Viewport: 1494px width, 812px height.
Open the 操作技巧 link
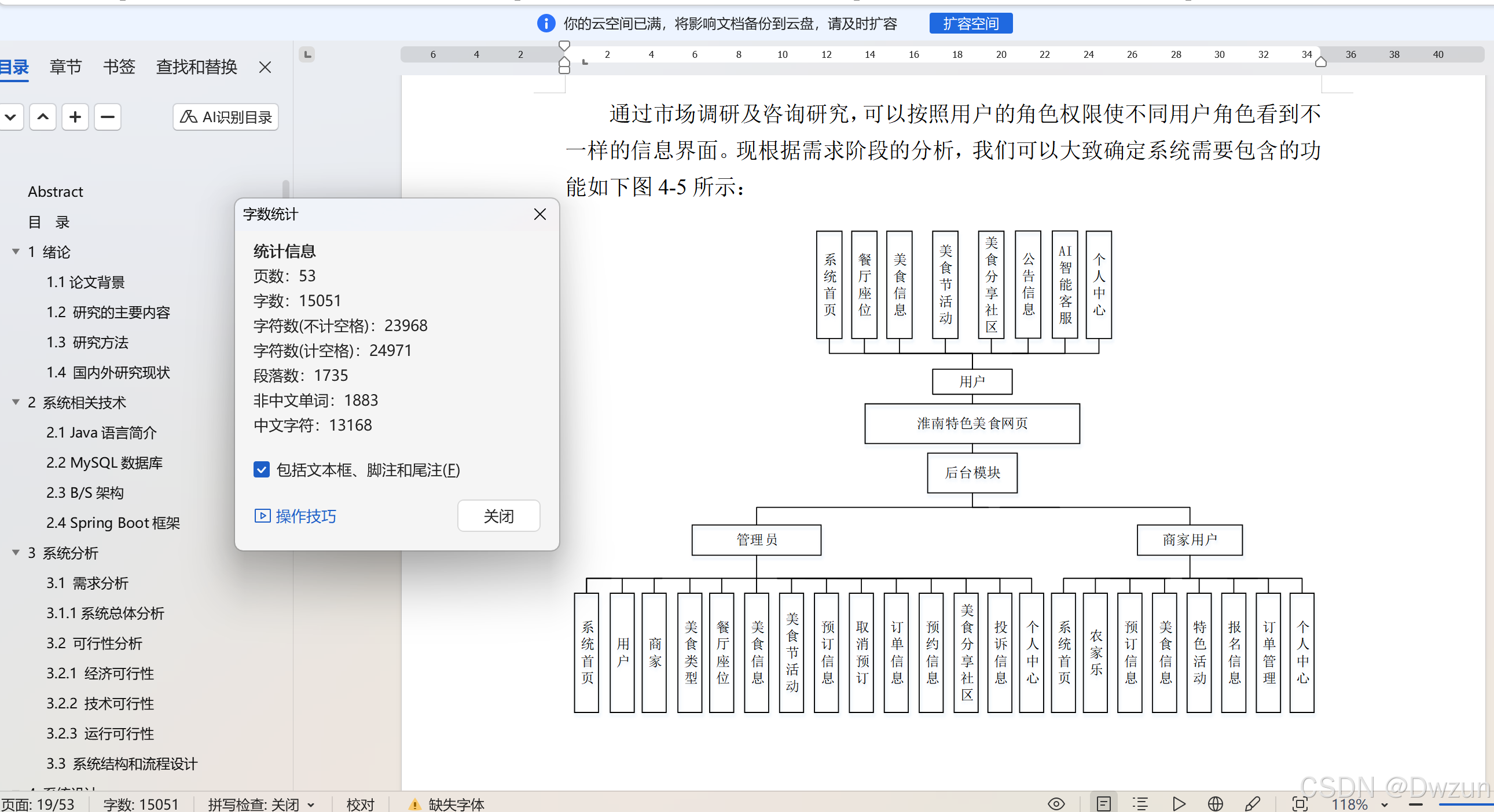point(295,516)
